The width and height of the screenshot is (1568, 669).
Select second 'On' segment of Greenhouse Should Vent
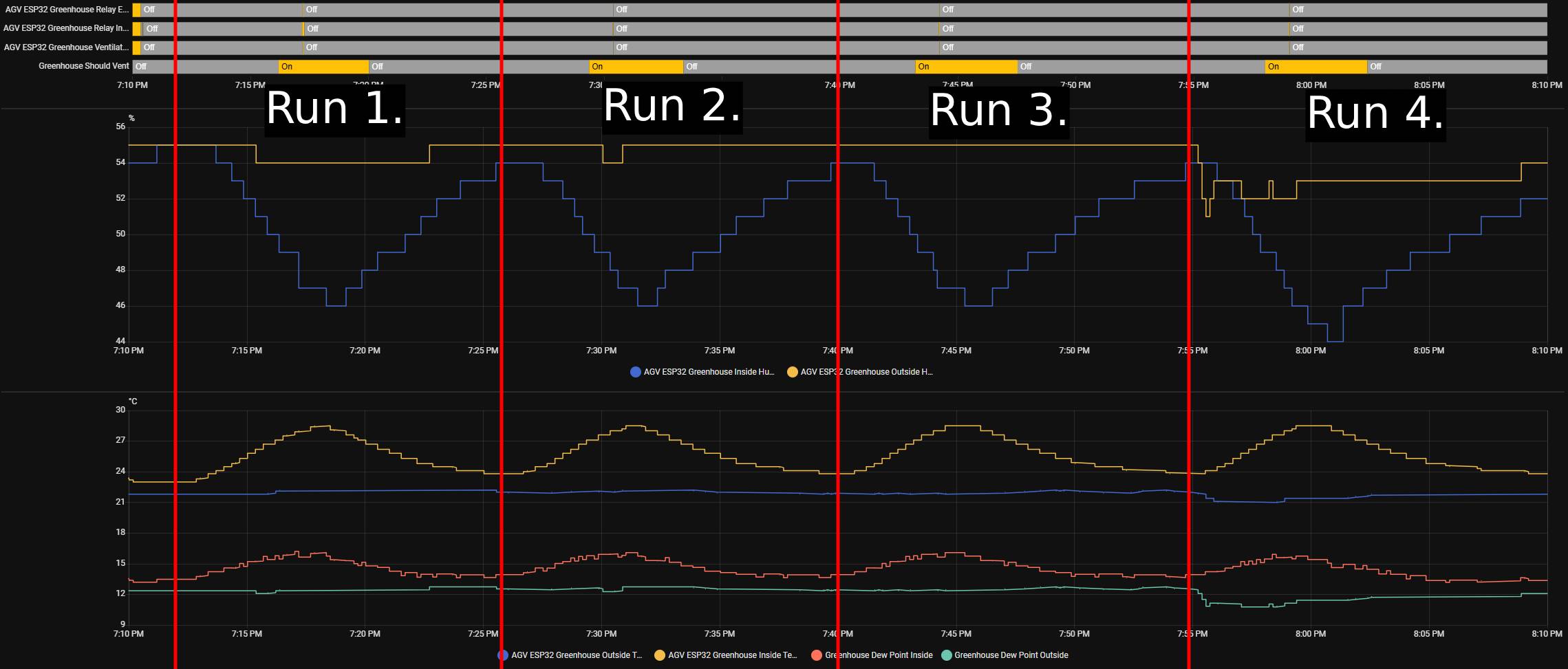point(636,67)
